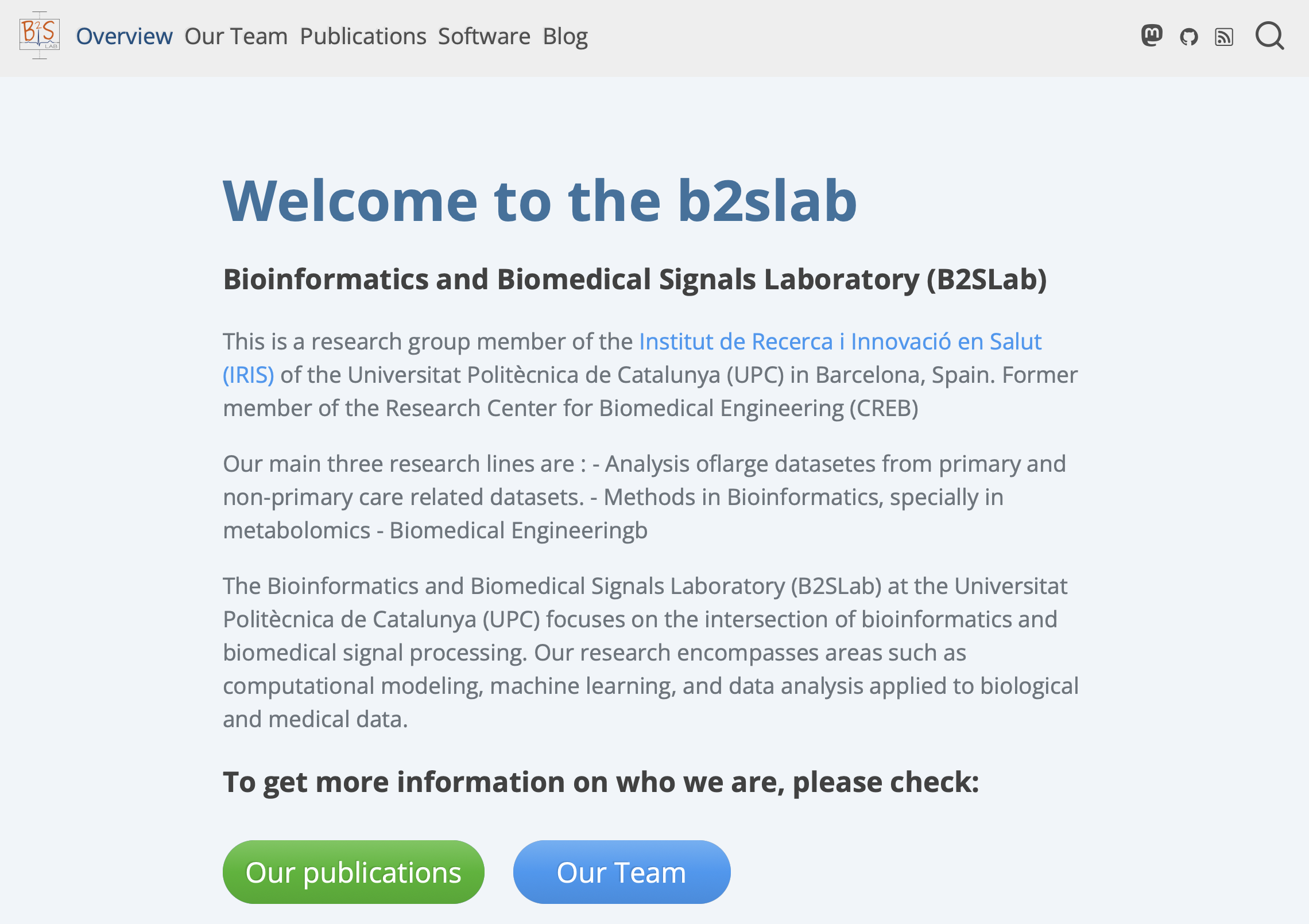The height and width of the screenshot is (924, 1309).
Task: Click the RSS feed icon
Action: pyautogui.click(x=1223, y=37)
